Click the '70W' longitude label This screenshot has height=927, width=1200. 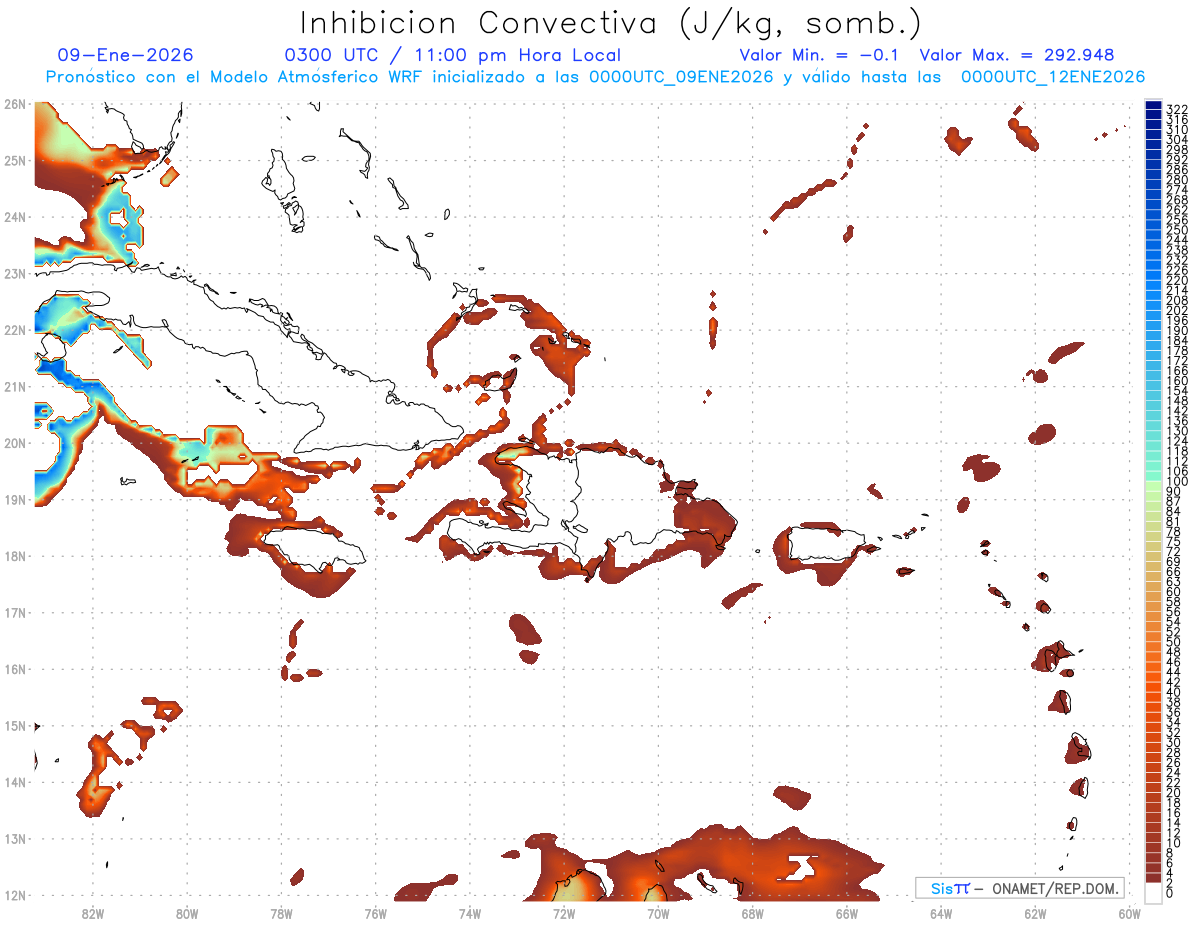(x=658, y=913)
